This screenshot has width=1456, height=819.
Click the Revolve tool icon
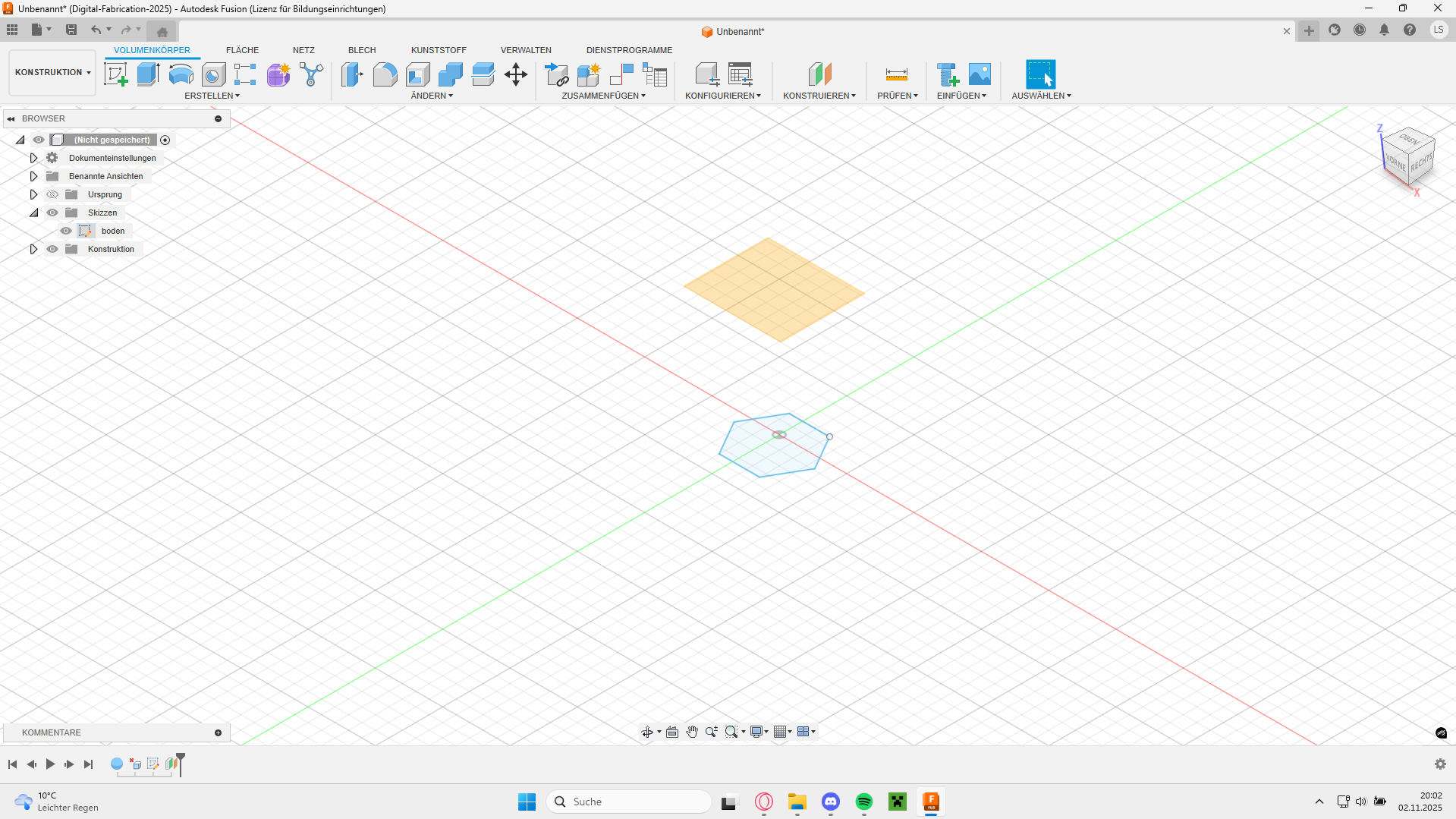click(x=181, y=74)
